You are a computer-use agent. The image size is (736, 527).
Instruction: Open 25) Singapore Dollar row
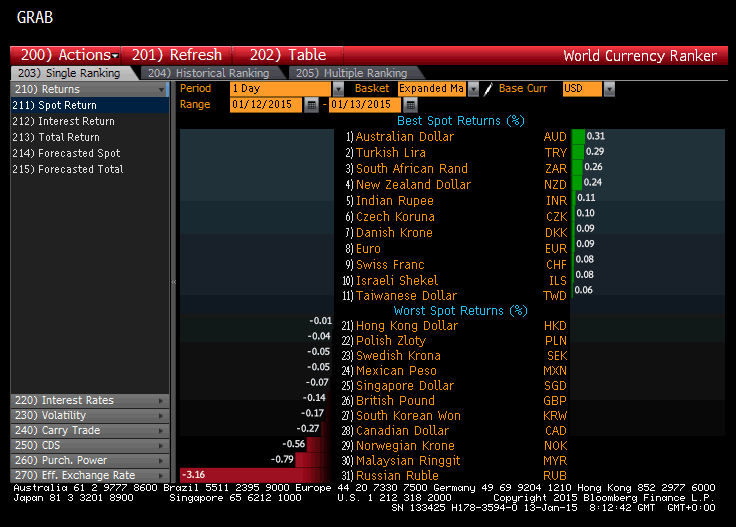point(454,386)
